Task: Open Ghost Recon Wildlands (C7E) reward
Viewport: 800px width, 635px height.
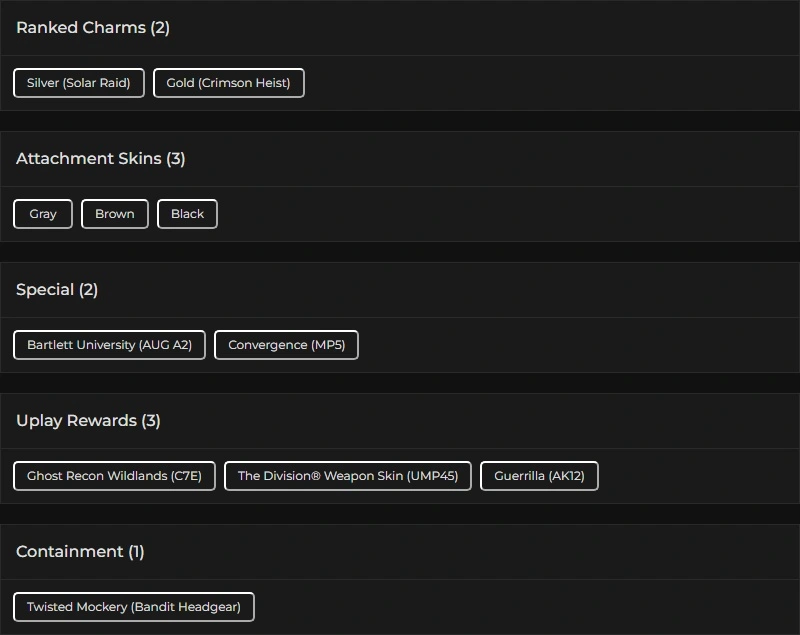Action: (114, 476)
